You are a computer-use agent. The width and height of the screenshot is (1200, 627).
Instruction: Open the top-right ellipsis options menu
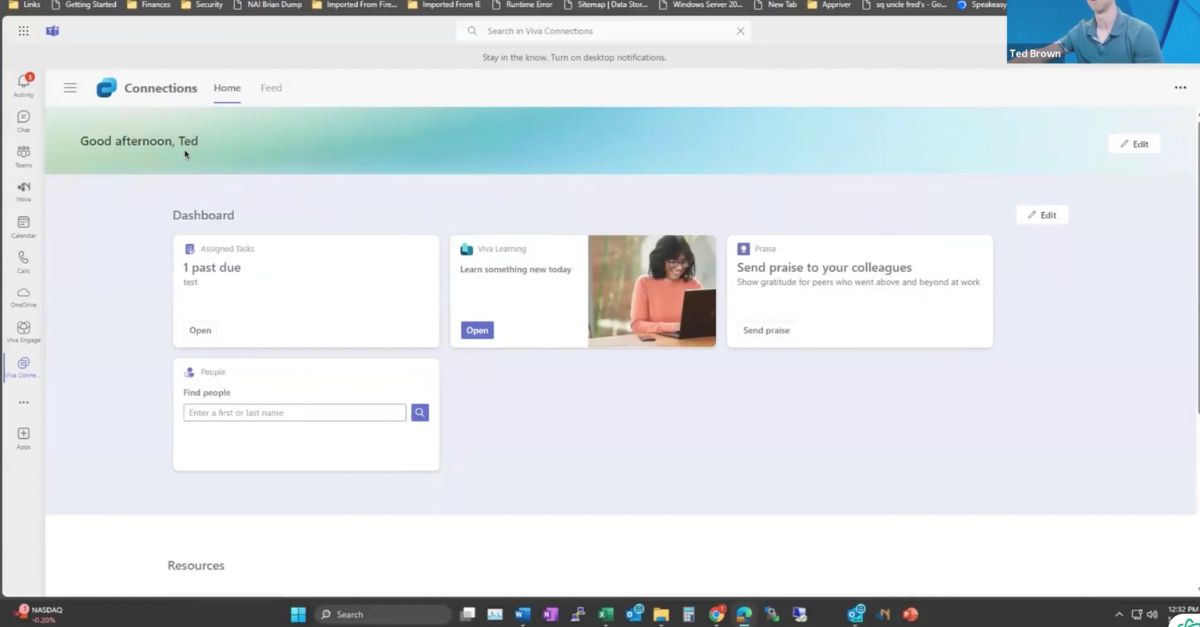click(1180, 87)
